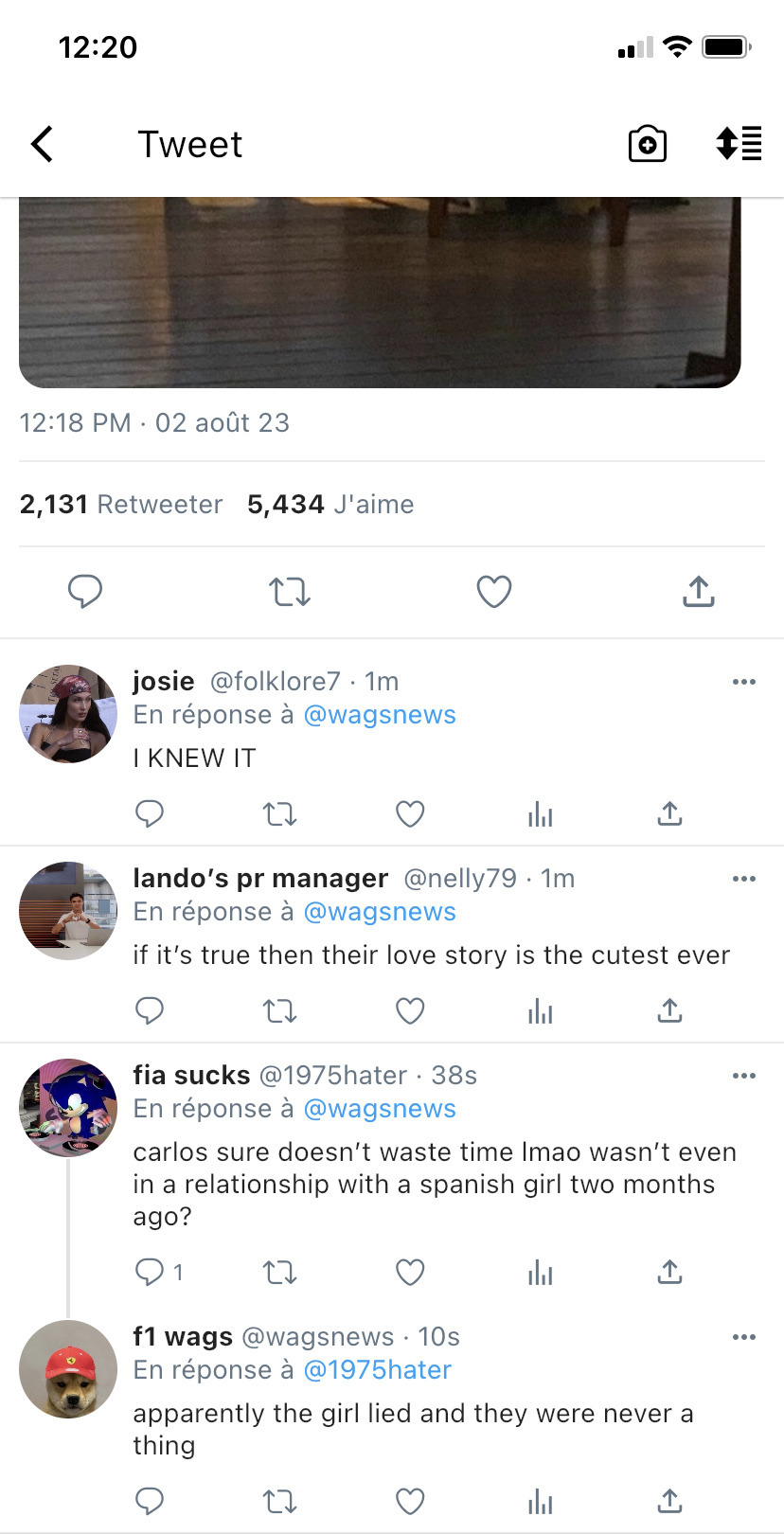The height and width of the screenshot is (1534, 784).
Task: Tap the sort replies icon
Action: (739, 144)
